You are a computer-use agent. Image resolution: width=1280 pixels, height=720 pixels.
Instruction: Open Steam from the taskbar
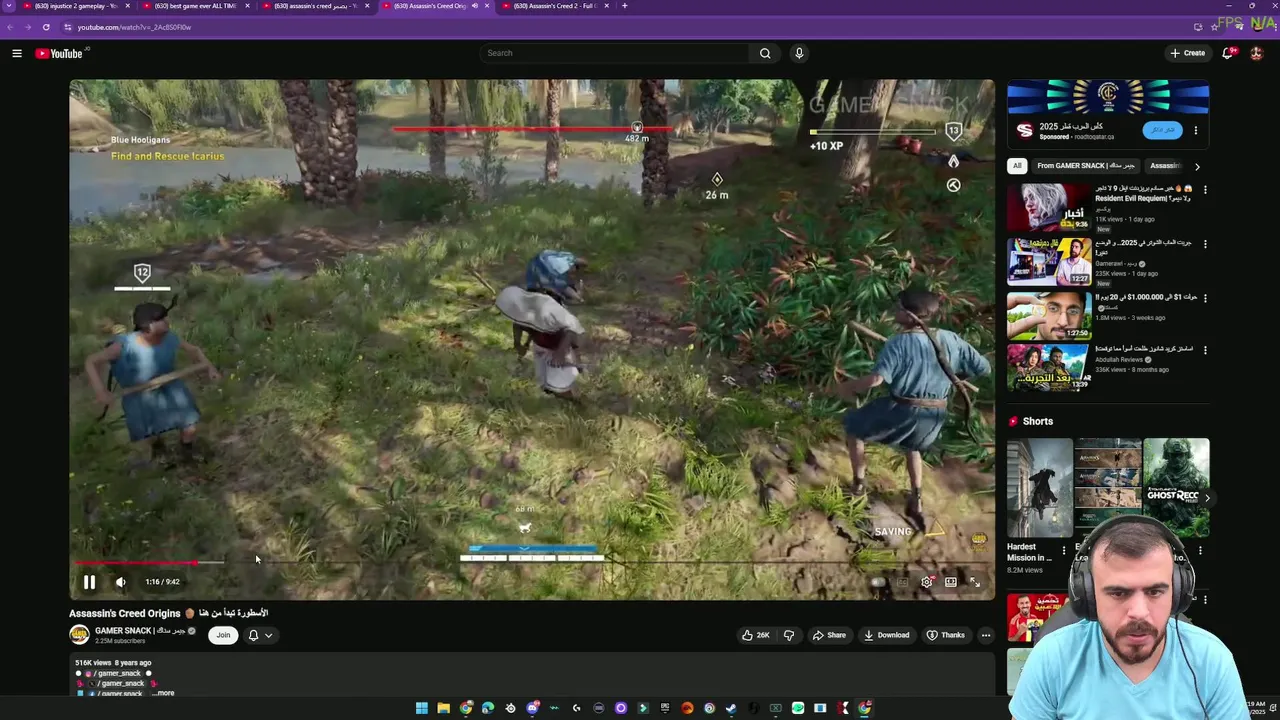[731, 708]
